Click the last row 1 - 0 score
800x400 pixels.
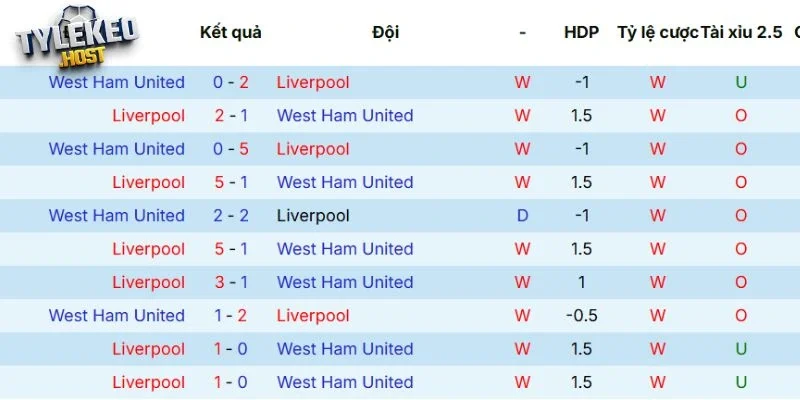[x=231, y=382]
